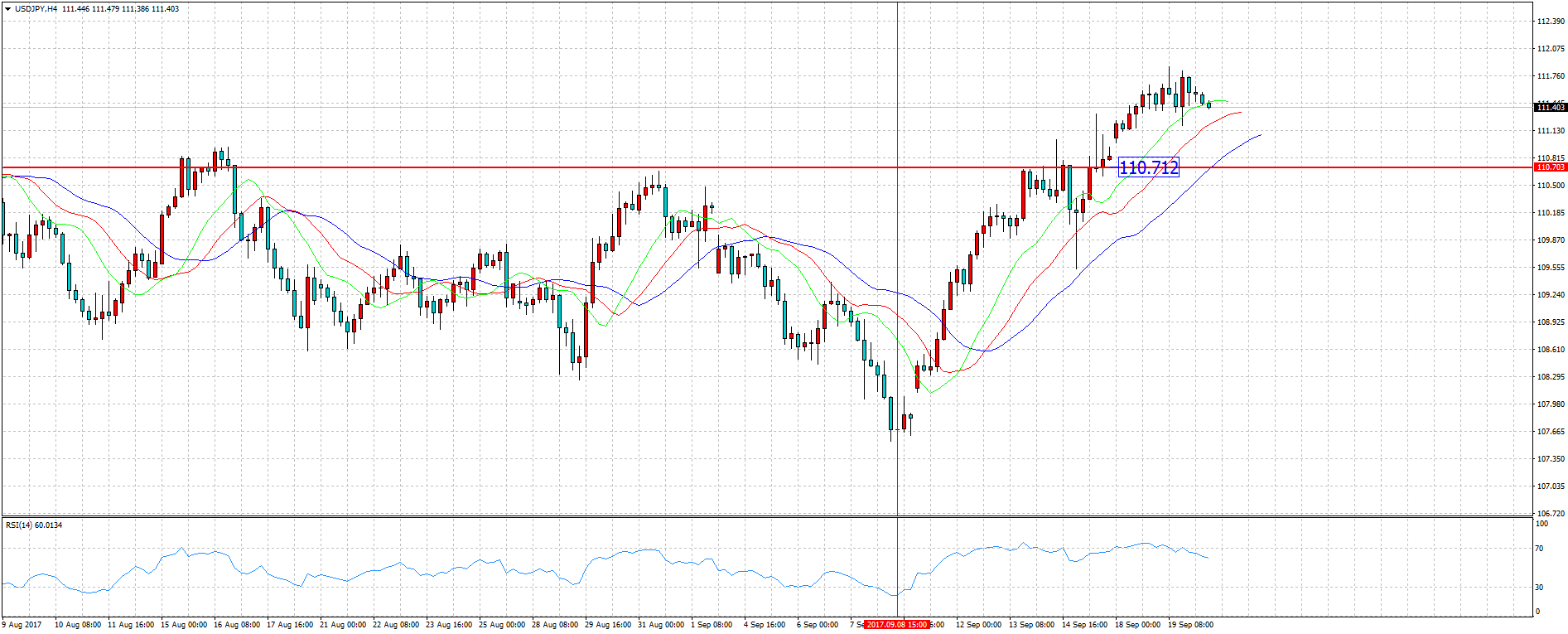Screen dimensions: 1568x634
Task: Click the red 110.703 price tag on axis
Action: click(x=1550, y=167)
